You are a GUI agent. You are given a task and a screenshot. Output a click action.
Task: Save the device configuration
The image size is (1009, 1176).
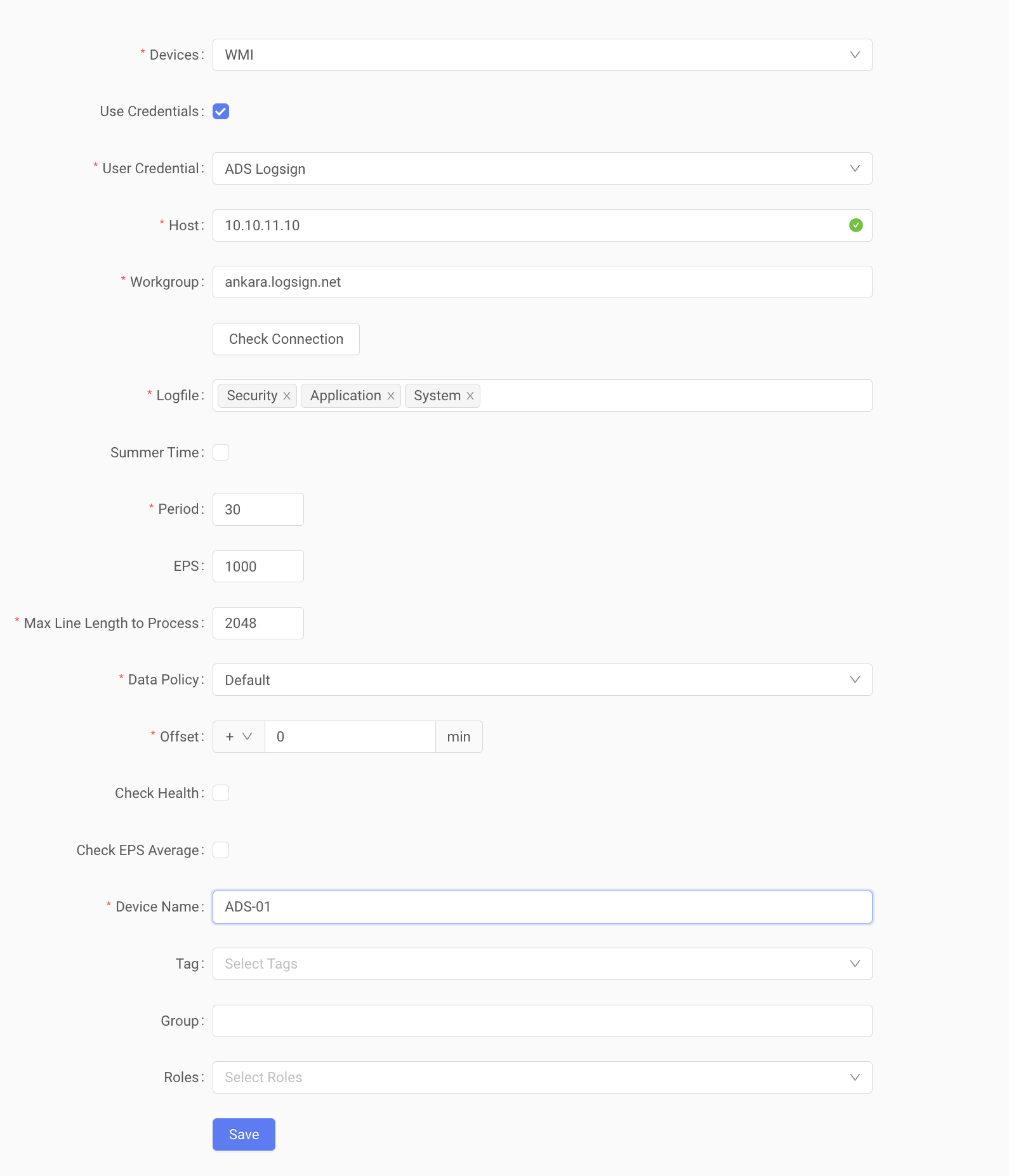244,1134
